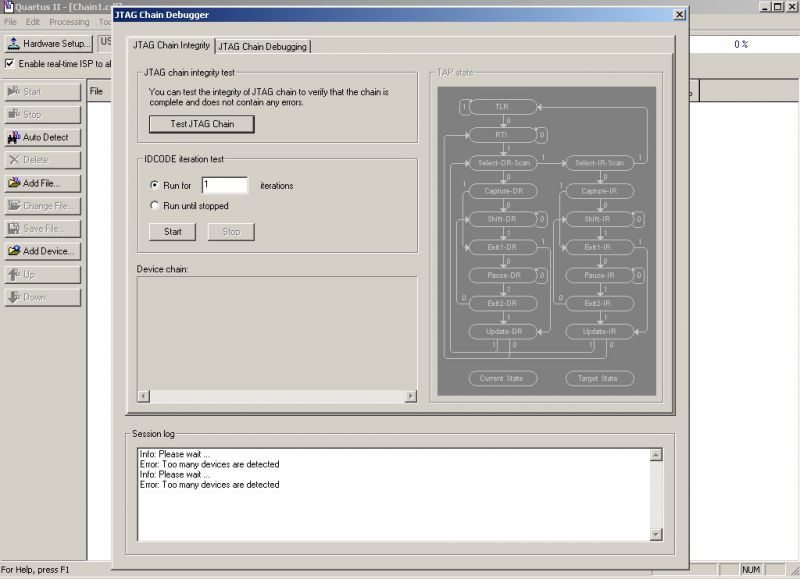Click first 'Error: Too many devices' log line
The height and width of the screenshot is (579, 800).
(x=210, y=464)
